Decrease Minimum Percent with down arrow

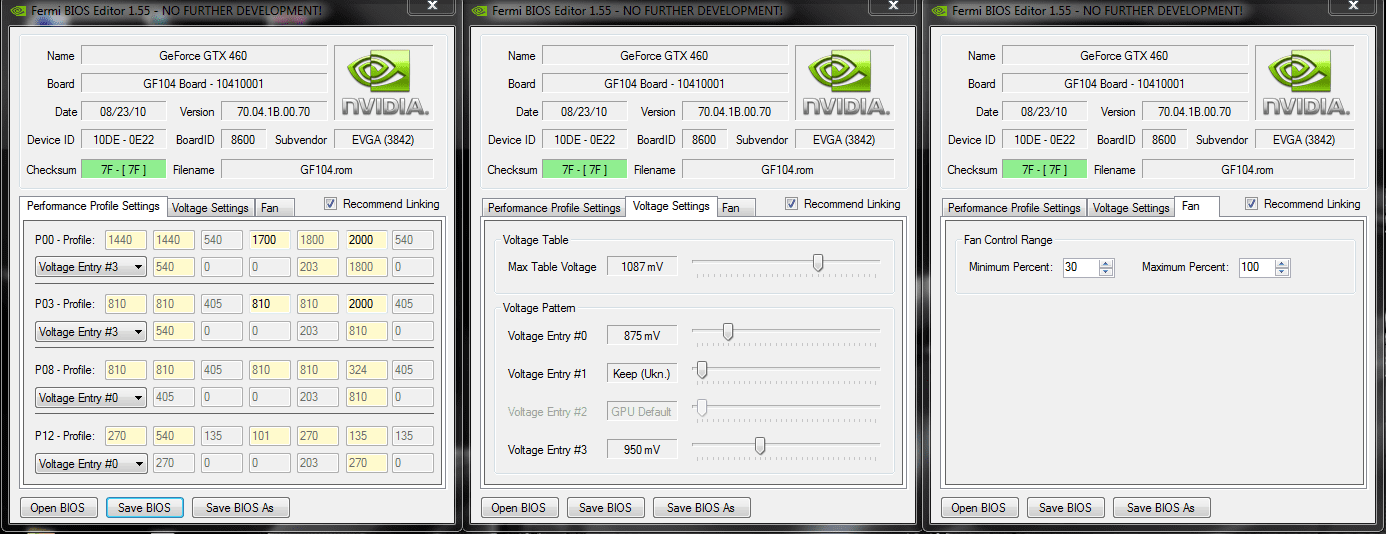point(1106,272)
